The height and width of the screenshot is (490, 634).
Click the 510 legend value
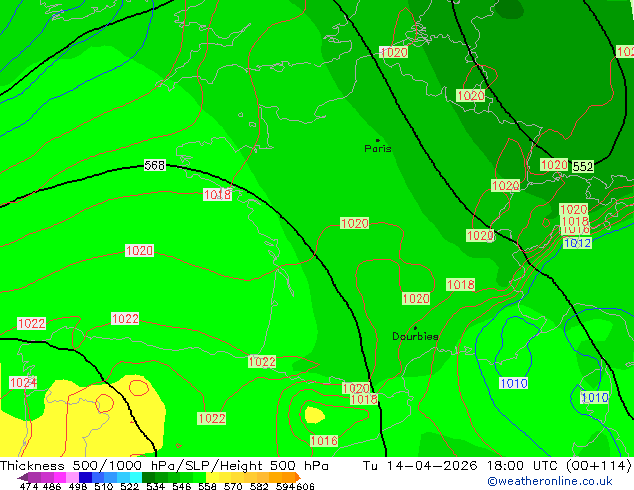click(104, 486)
